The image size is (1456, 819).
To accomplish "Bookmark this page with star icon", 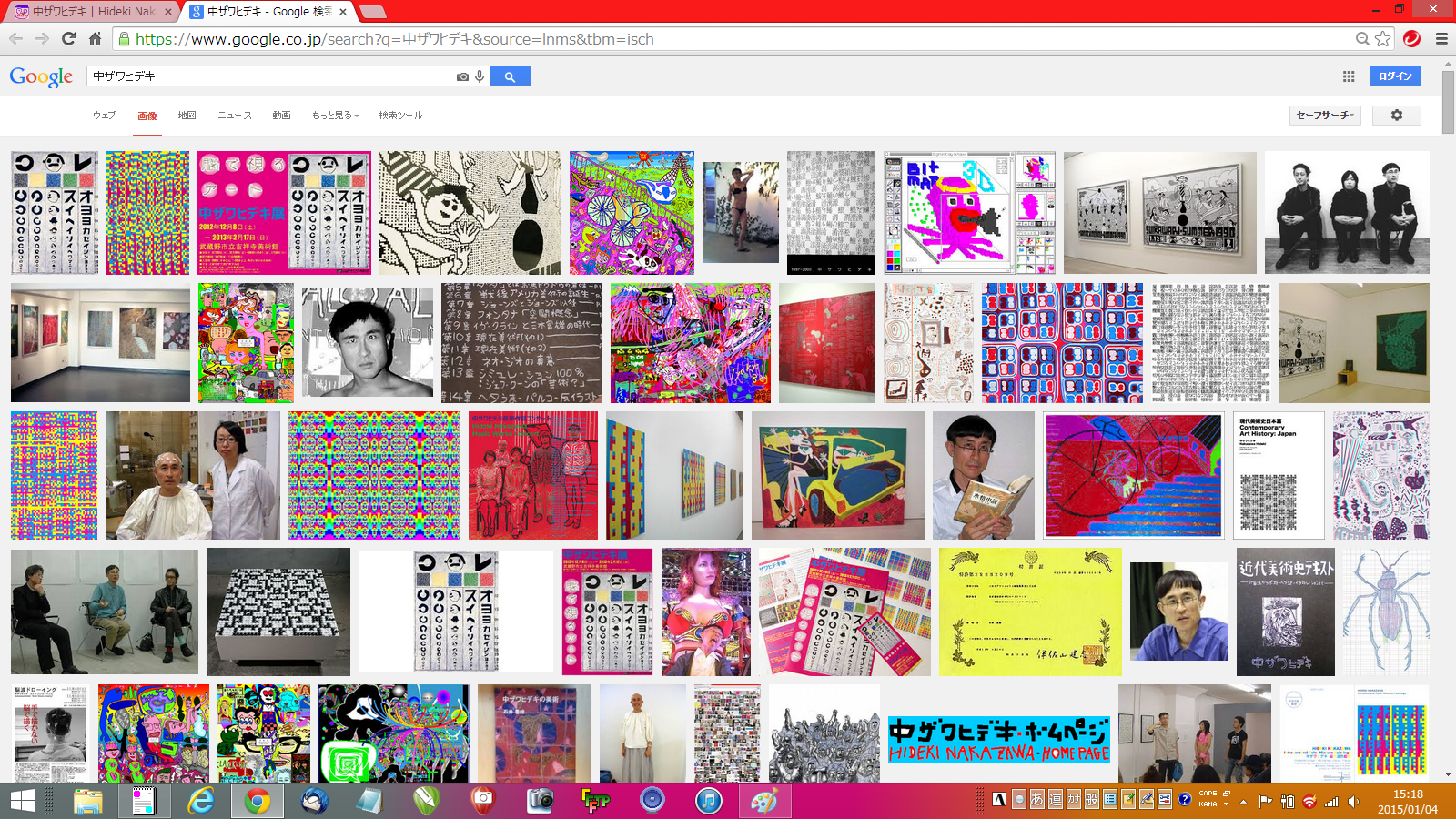I will (x=1383, y=38).
